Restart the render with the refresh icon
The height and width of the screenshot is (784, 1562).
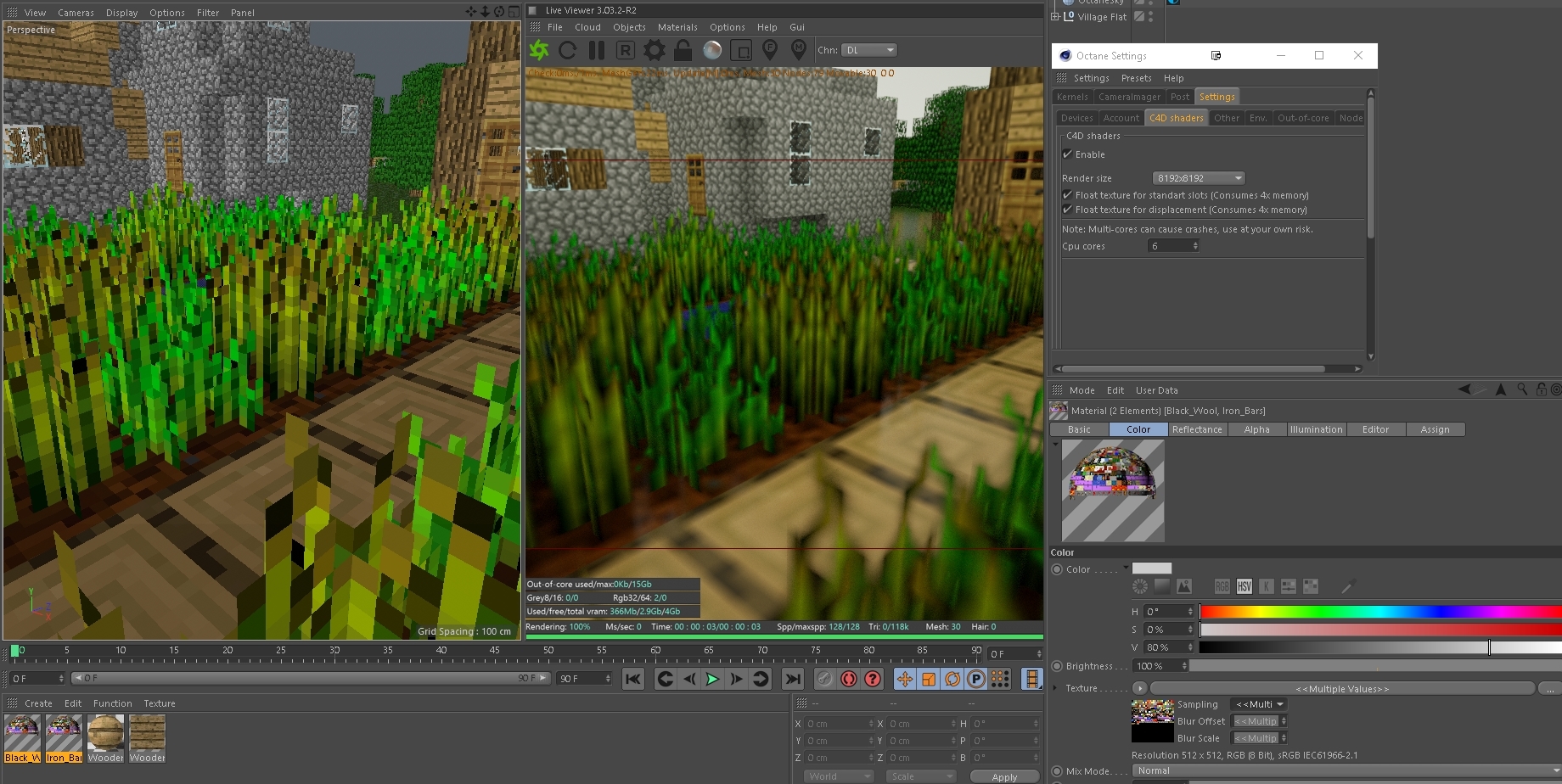coord(568,50)
